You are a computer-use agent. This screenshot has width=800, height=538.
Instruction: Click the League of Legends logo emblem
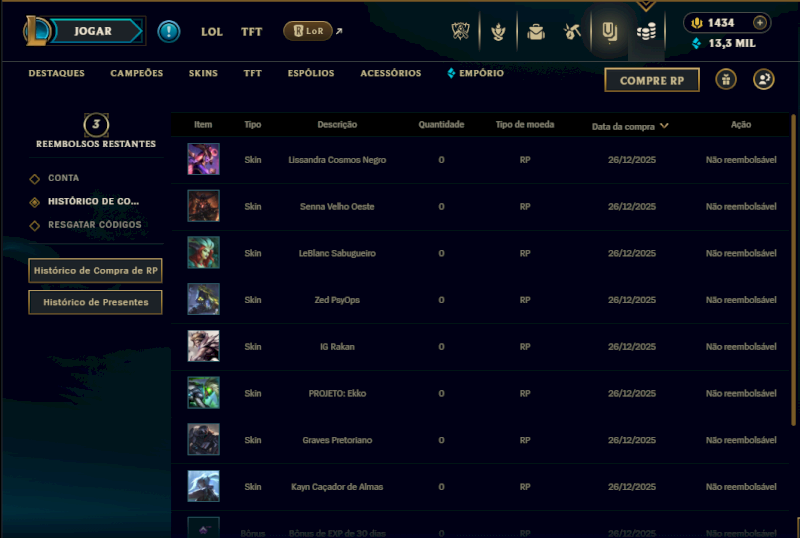[x=36, y=31]
